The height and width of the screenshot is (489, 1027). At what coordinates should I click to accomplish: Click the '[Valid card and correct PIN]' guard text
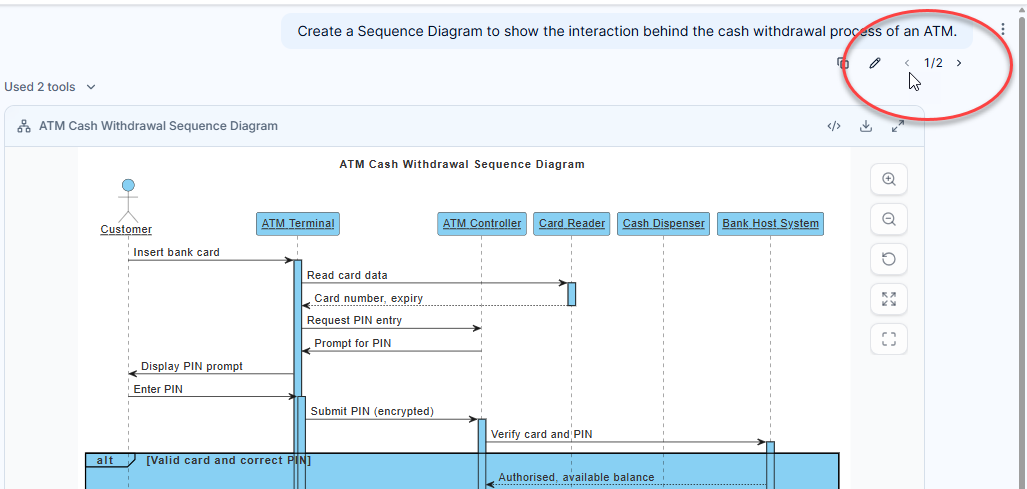pyautogui.click(x=229, y=460)
